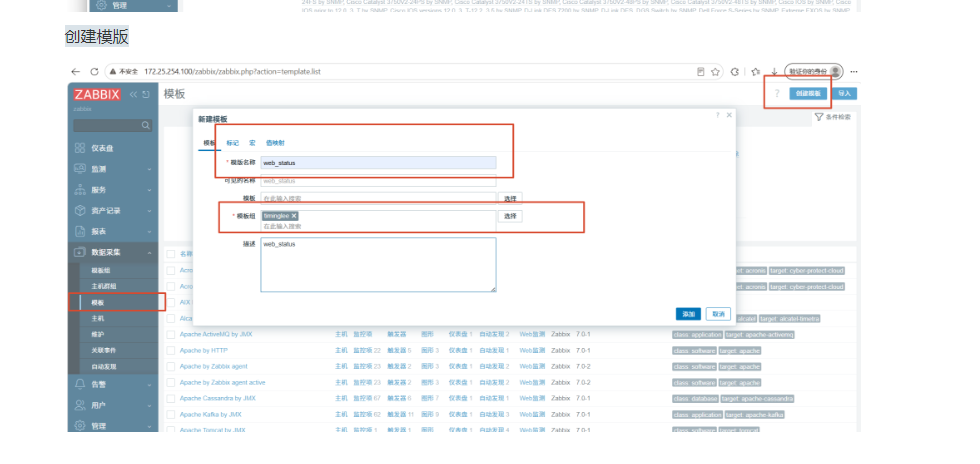
Task: Click the page help question mark icon
Action: (x=777, y=94)
